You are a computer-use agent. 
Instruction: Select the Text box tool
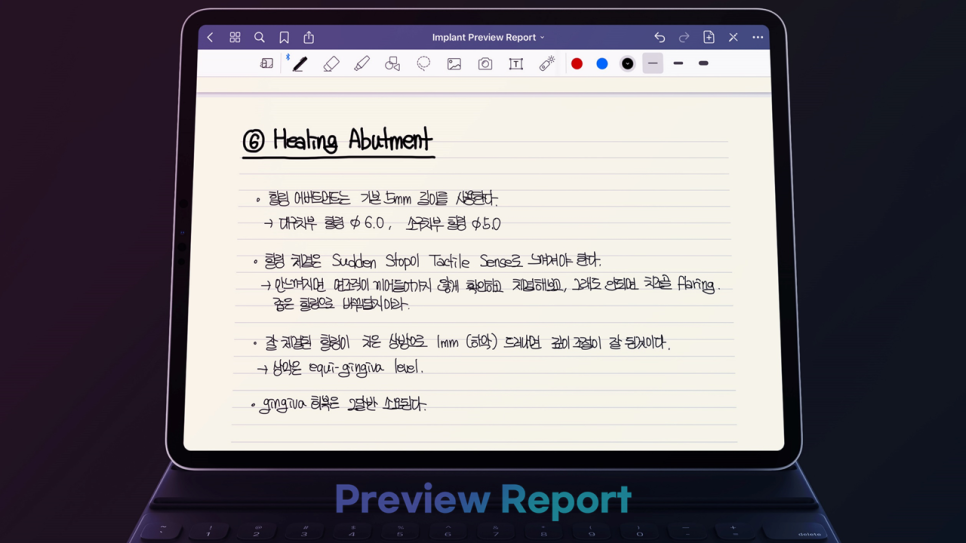tap(516, 64)
